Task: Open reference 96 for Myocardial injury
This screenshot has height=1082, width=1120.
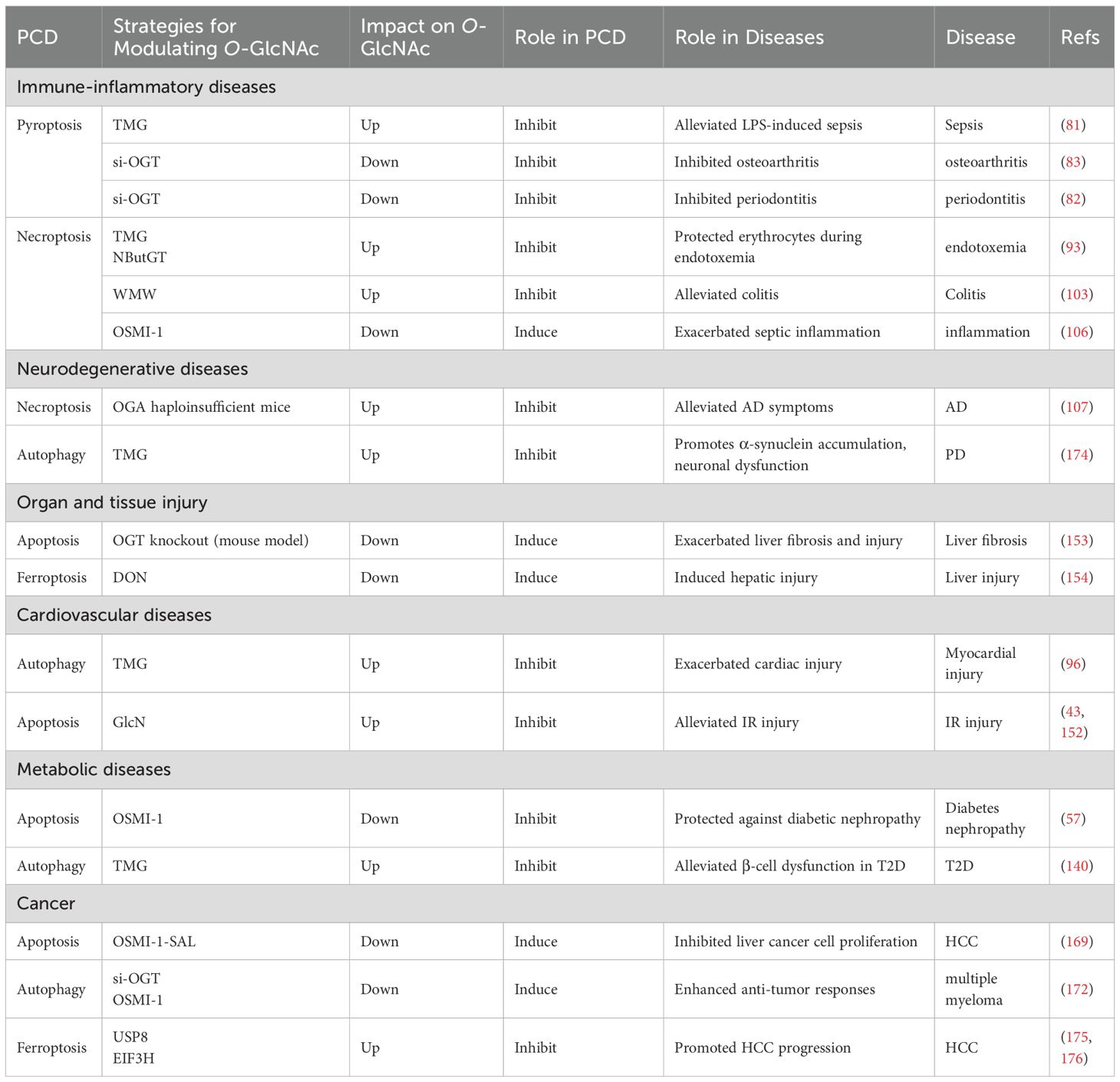Action: pyautogui.click(x=1073, y=664)
